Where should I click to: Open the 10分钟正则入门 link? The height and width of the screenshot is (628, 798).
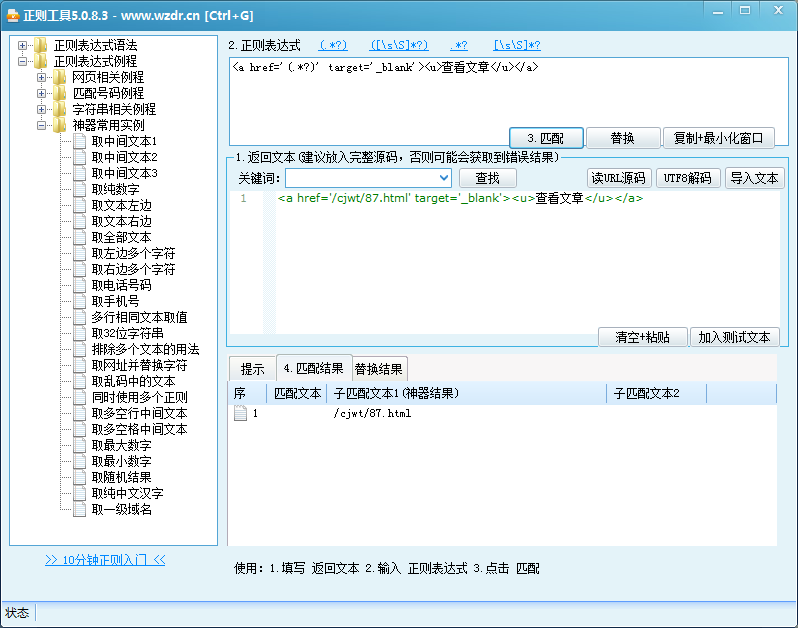[105, 560]
